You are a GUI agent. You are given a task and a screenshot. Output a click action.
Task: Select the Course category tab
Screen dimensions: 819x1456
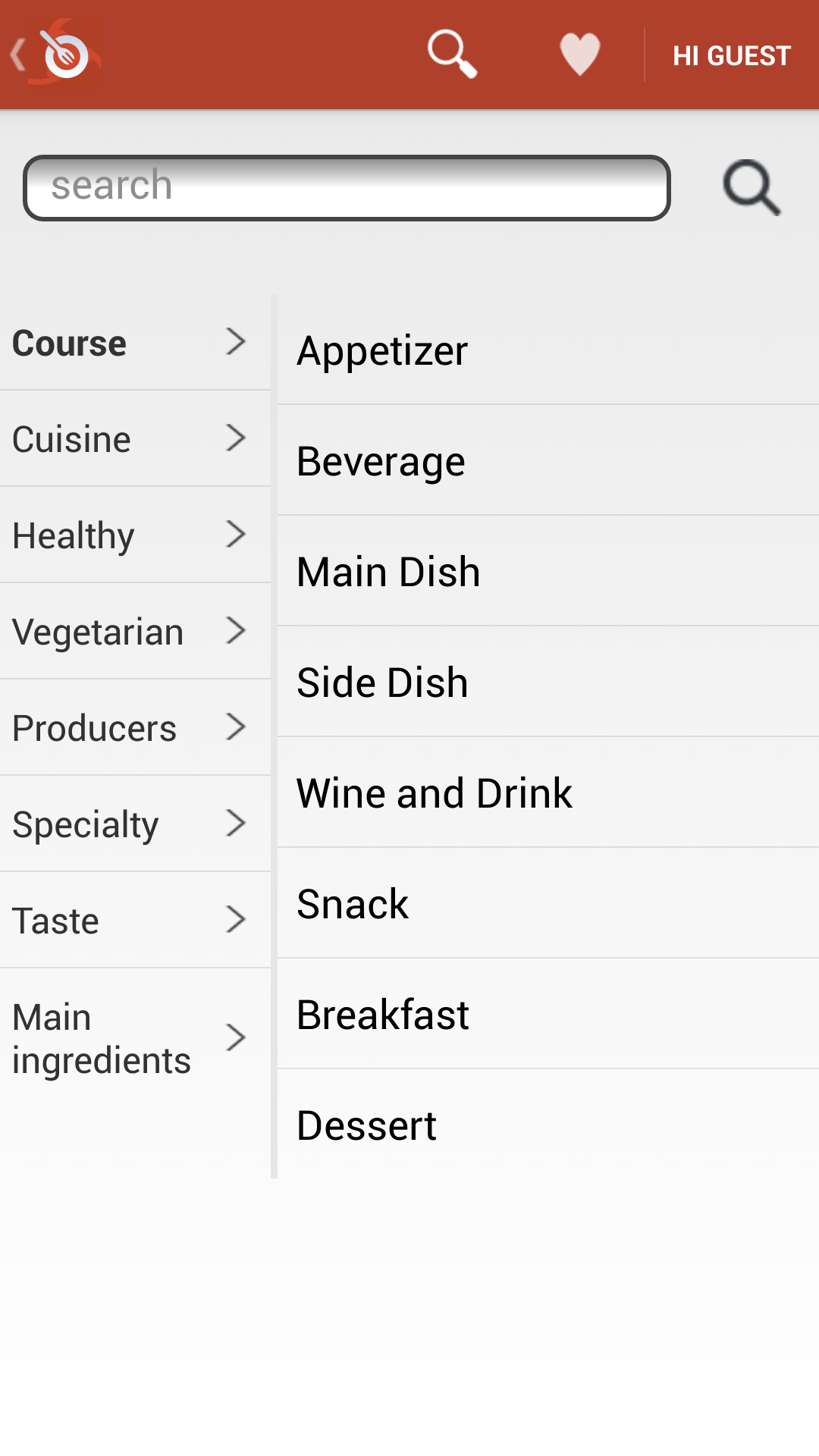point(70,343)
